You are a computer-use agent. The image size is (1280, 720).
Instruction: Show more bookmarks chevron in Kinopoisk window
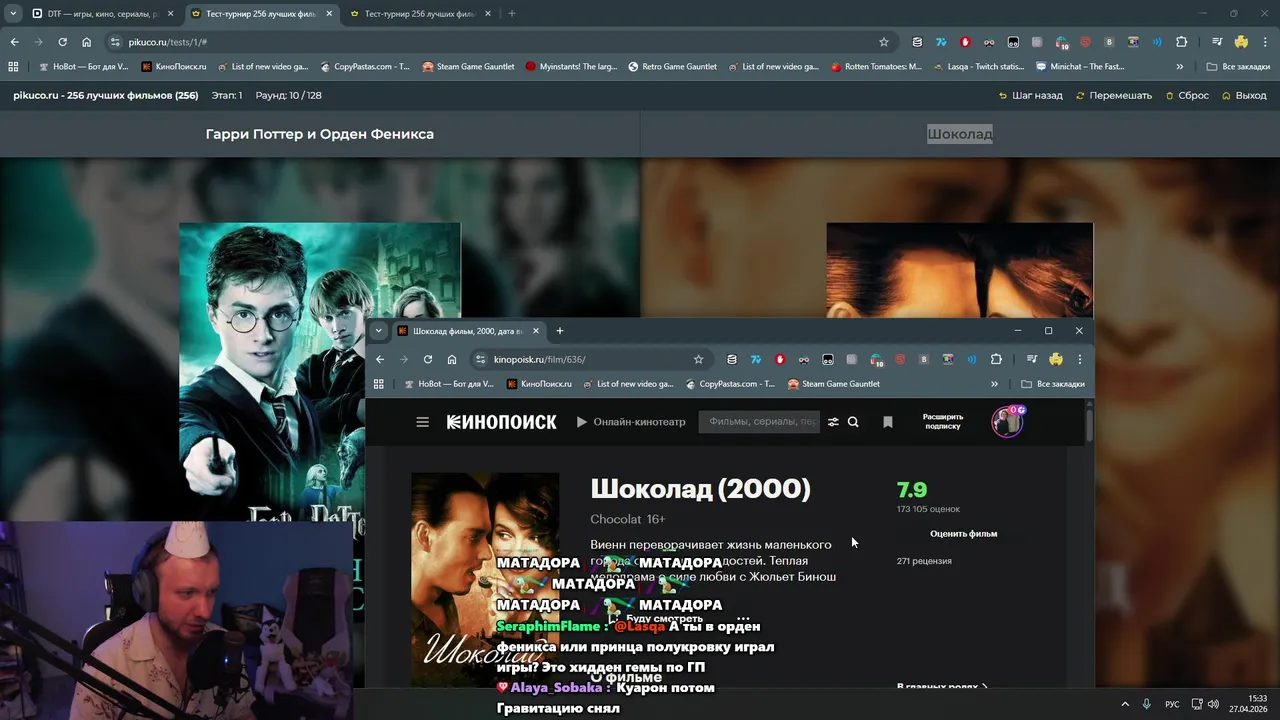click(x=994, y=384)
